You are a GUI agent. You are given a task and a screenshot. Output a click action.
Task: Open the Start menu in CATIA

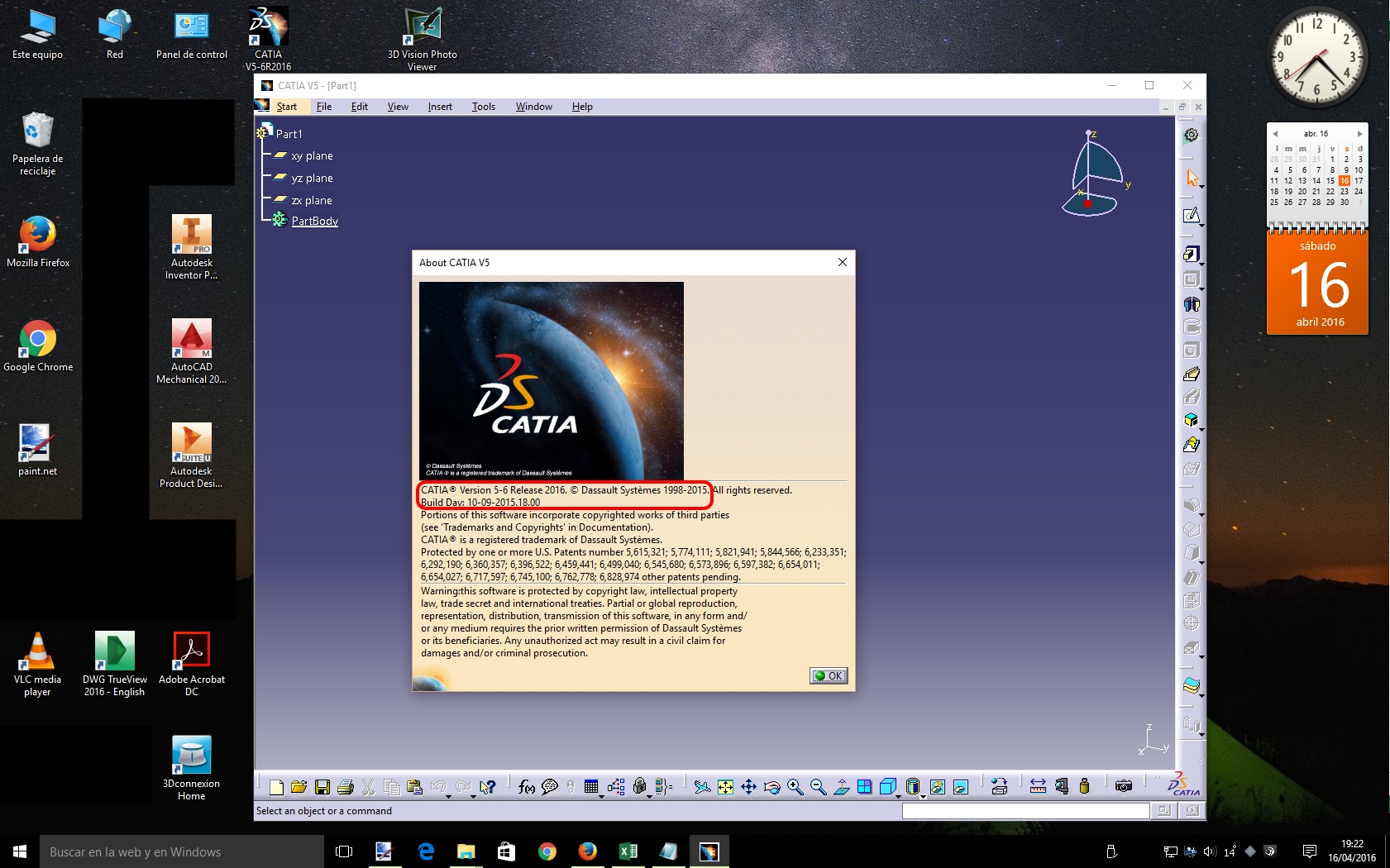click(286, 107)
